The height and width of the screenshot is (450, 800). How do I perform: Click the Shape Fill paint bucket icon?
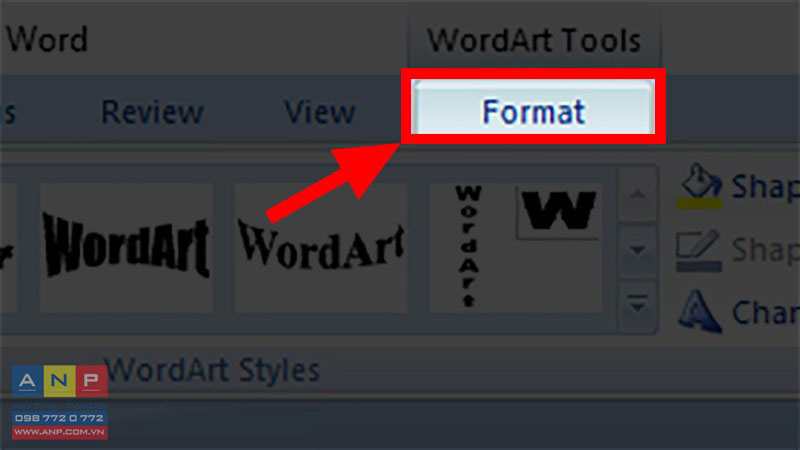pyautogui.click(x=699, y=186)
